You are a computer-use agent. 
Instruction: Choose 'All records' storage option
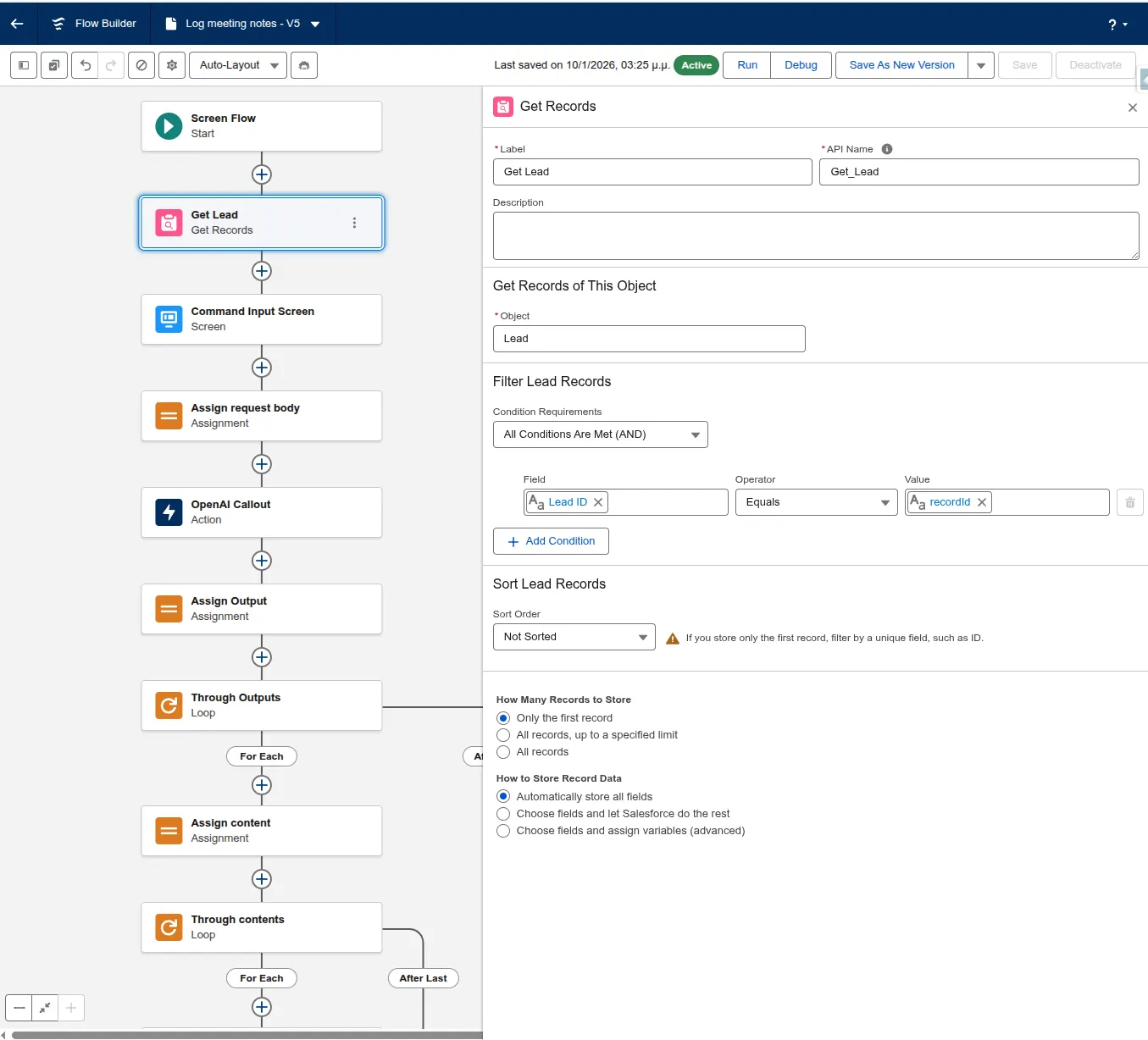tap(503, 752)
